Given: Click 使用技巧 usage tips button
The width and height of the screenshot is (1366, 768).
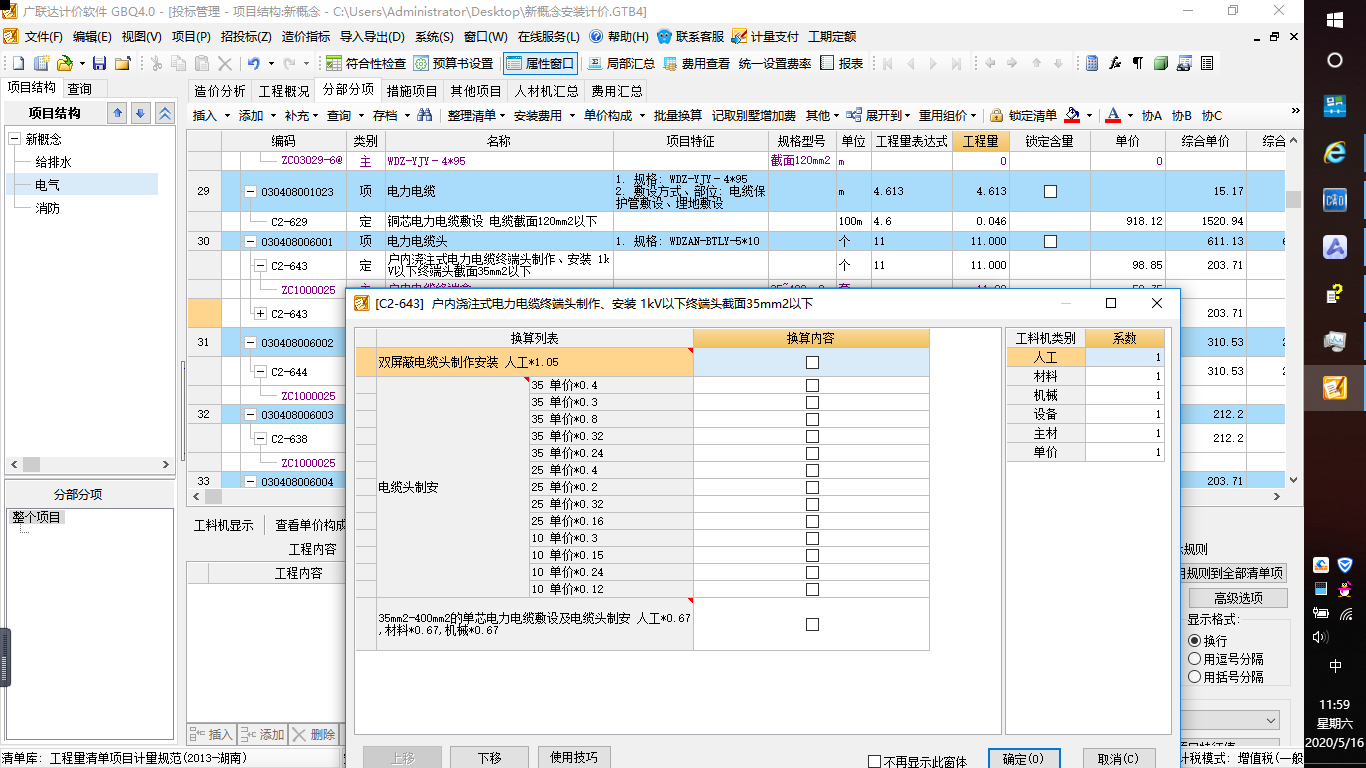Looking at the screenshot, I should pos(574,758).
